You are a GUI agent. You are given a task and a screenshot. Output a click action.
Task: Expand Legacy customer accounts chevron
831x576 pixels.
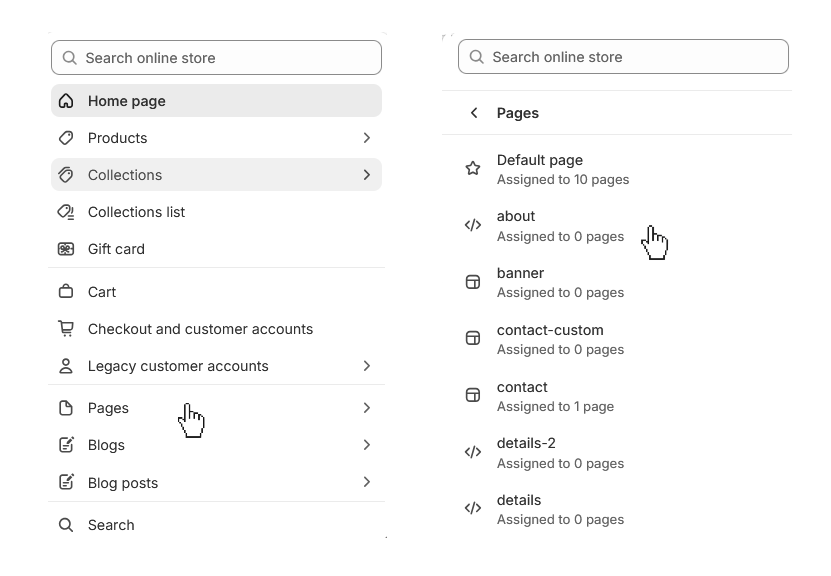[367, 366]
